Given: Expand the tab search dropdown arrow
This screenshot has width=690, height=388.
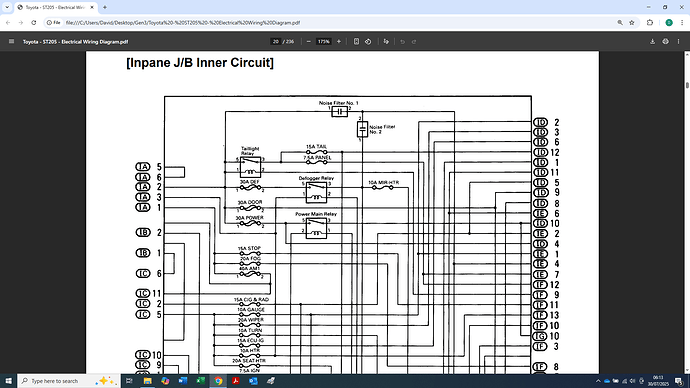Looking at the screenshot, I should pos(7,7).
